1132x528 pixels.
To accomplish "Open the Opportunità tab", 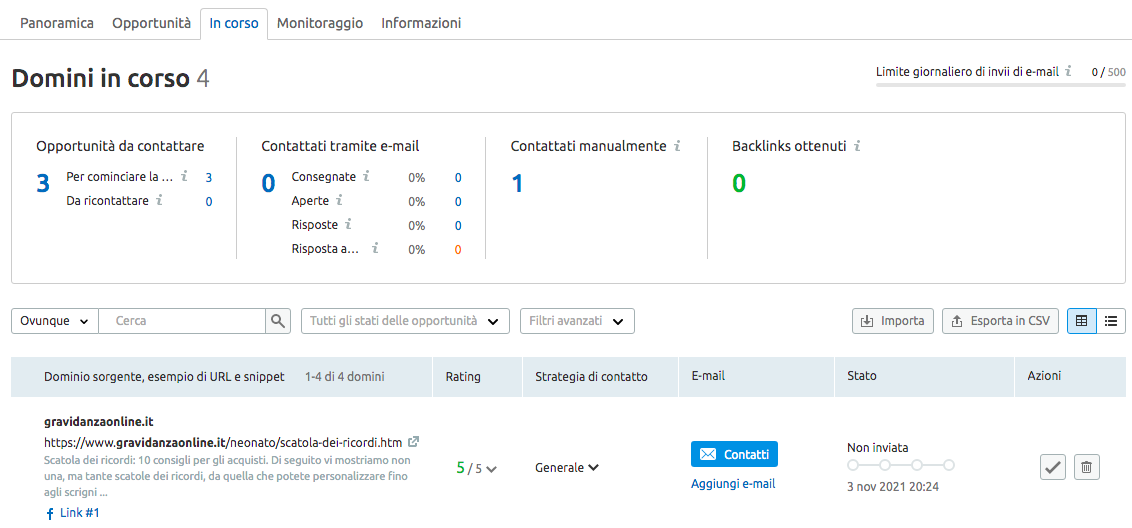I will (x=151, y=22).
